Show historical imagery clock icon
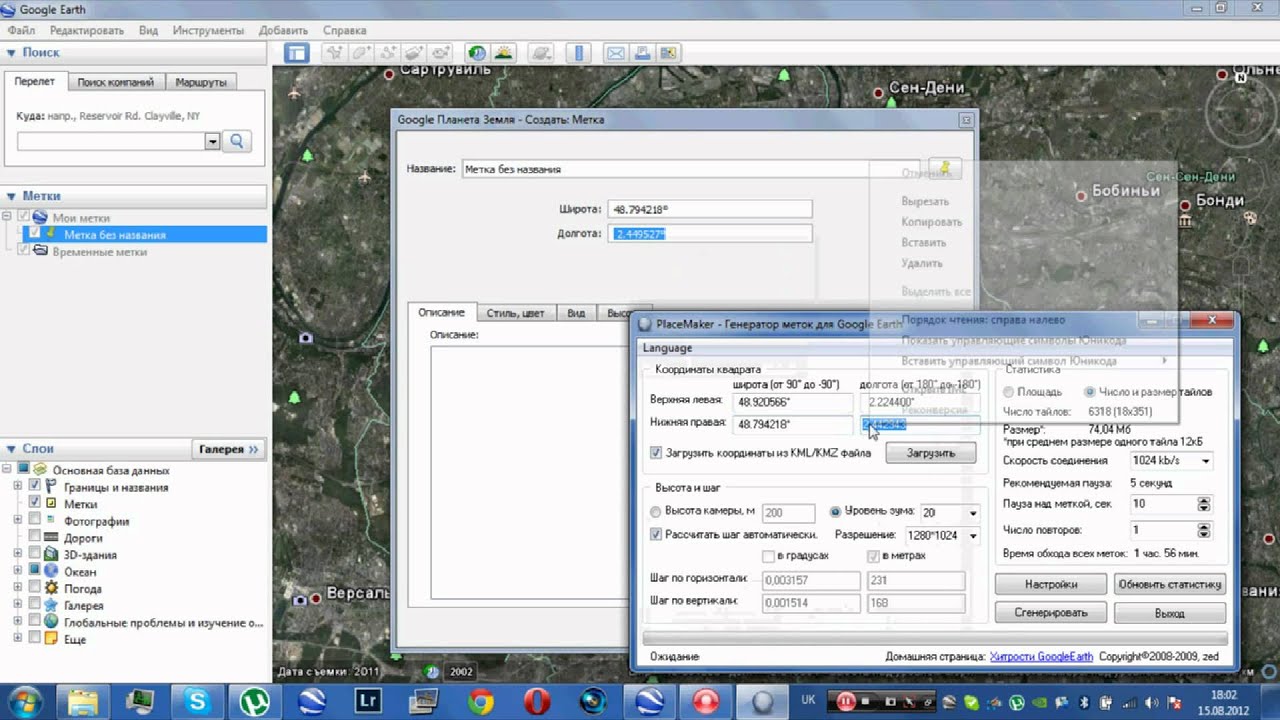Image resolution: width=1280 pixels, height=720 pixels. click(478, 53)
